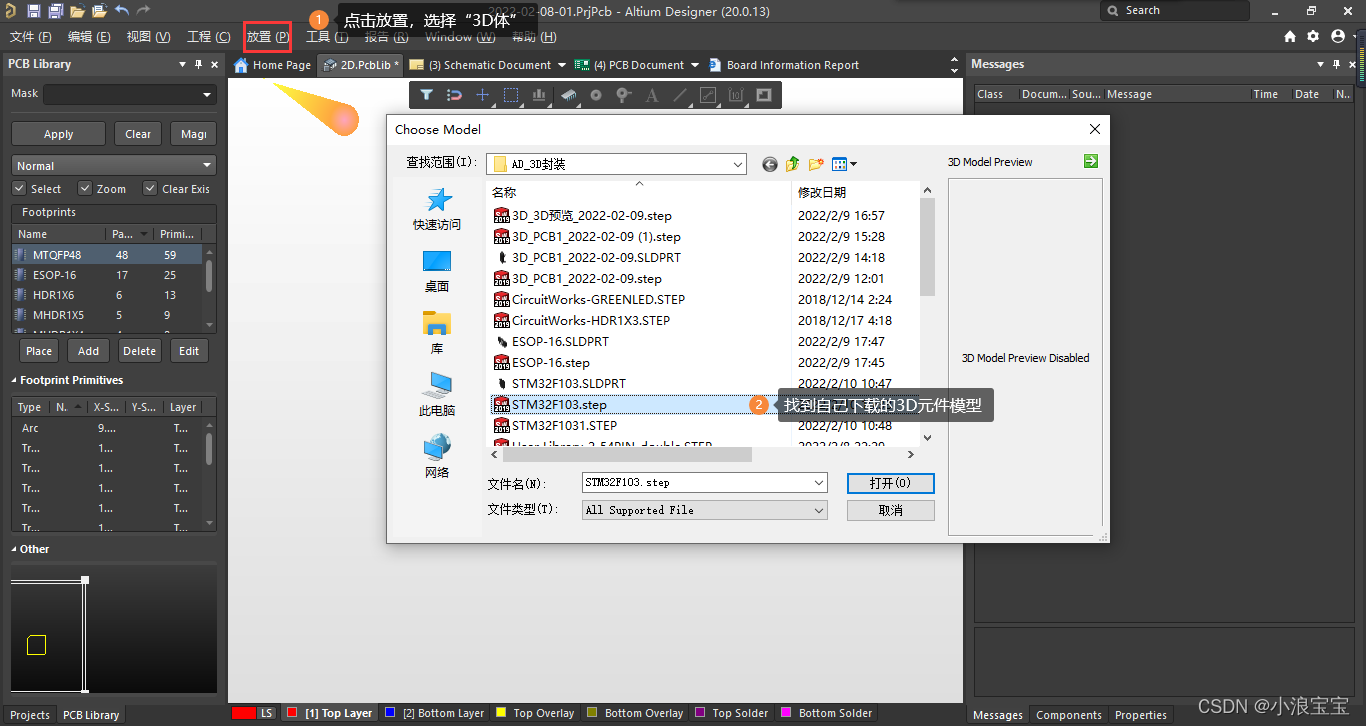Viewport: 1366px width, 726px height.
Task: Open the AD_3D封装 folder location dropdown
Action: [x=737, y=164]
